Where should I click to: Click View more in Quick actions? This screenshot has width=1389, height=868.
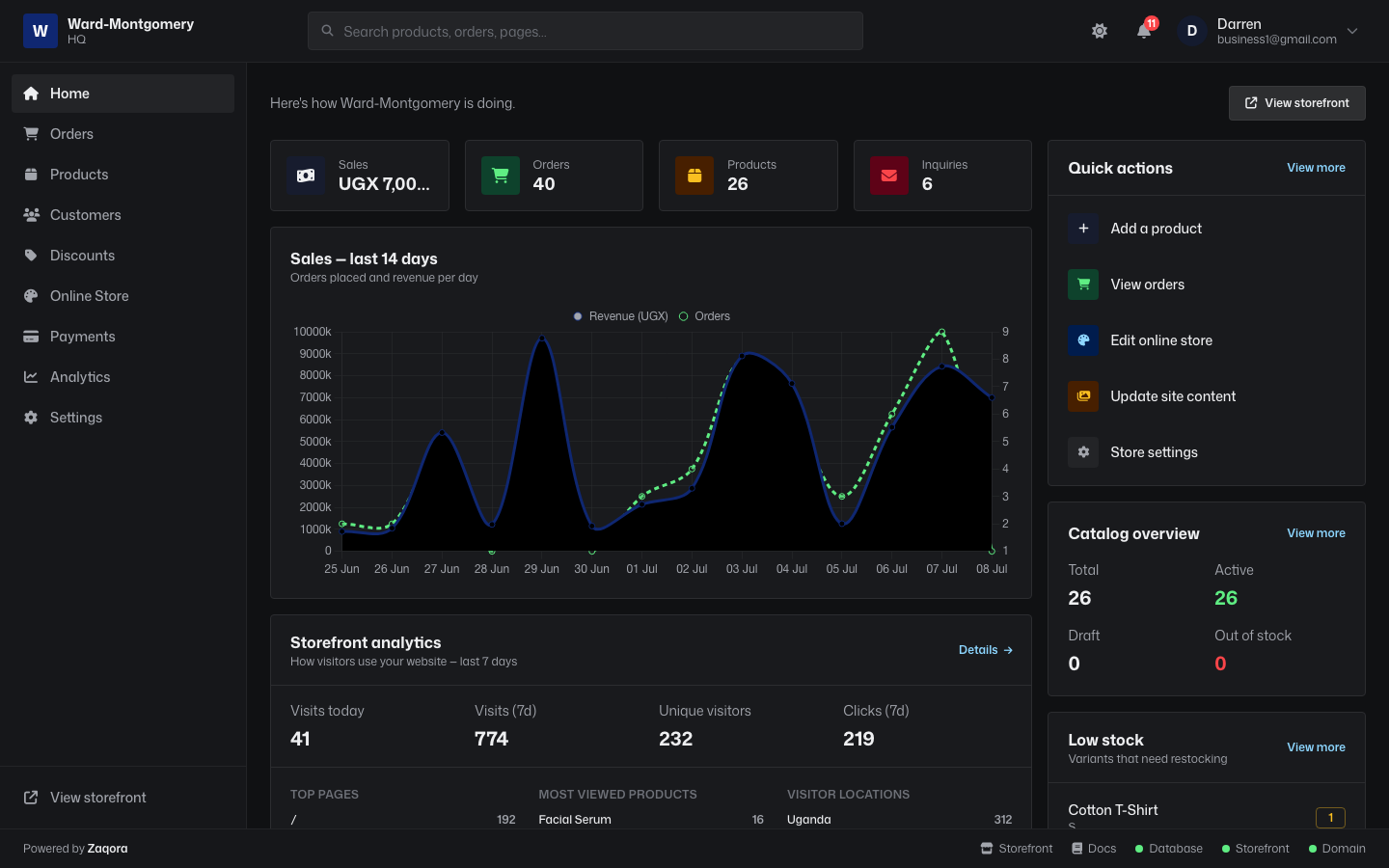(x=1316, y=168)
